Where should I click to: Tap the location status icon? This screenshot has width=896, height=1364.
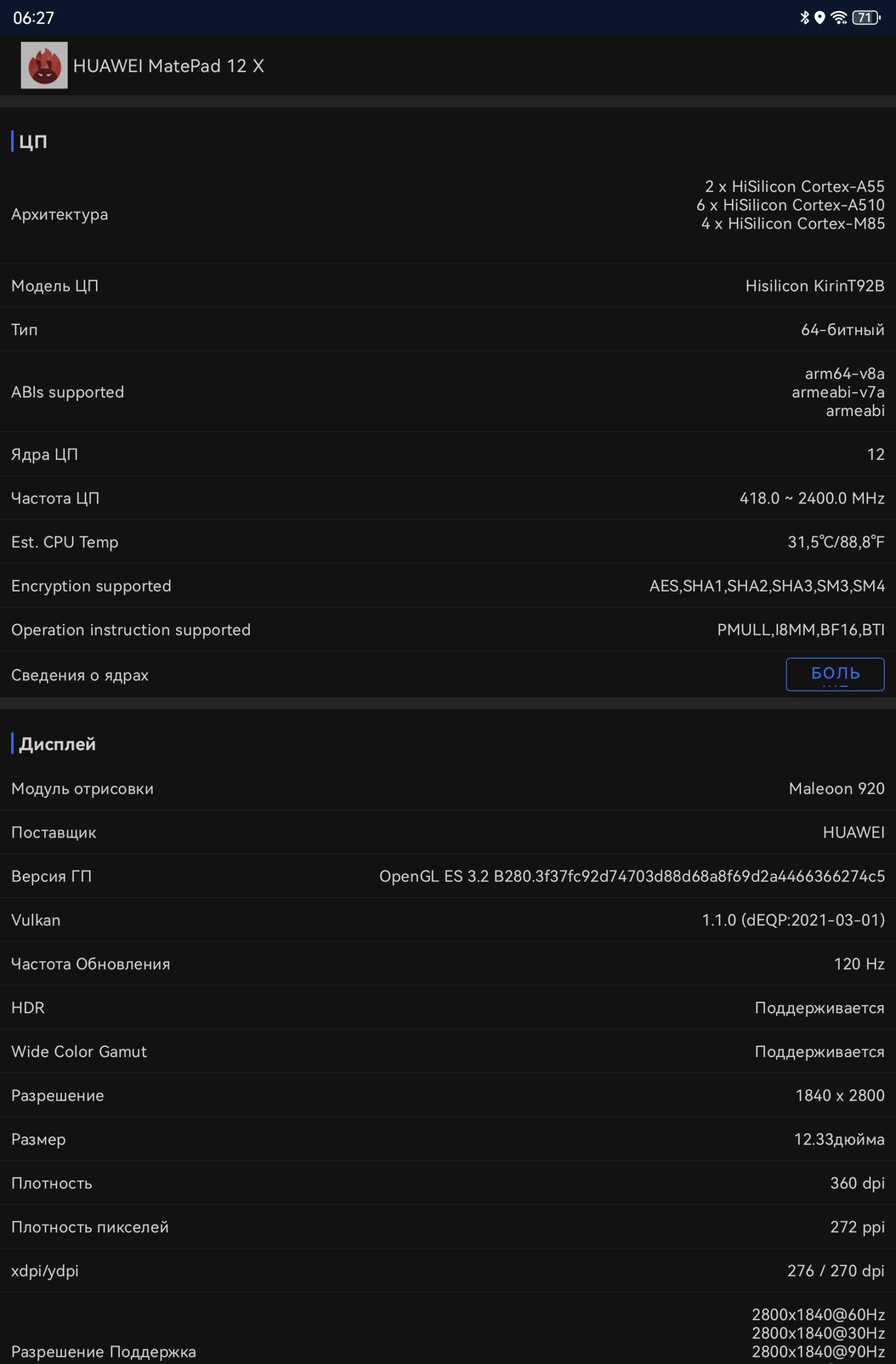(x=820, y=18)
